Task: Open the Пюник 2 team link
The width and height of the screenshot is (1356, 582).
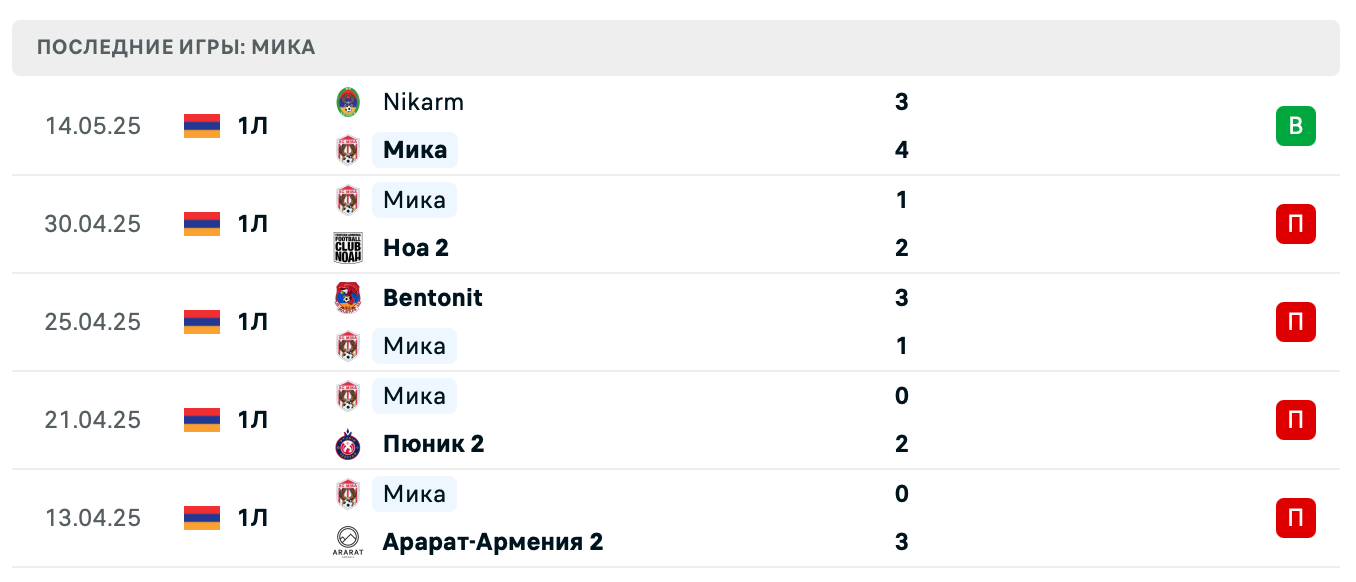Action: tap(433, 444)
